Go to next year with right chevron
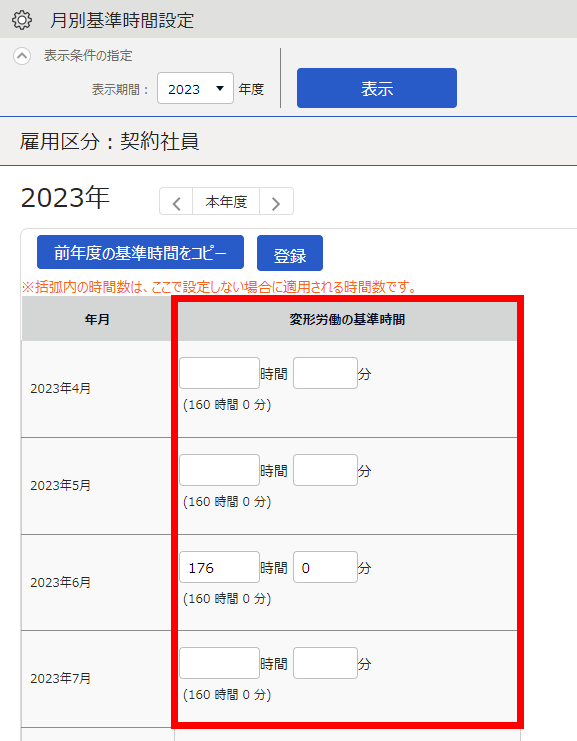The width and height of the screenshot is (577, 741). click(276, 202)
